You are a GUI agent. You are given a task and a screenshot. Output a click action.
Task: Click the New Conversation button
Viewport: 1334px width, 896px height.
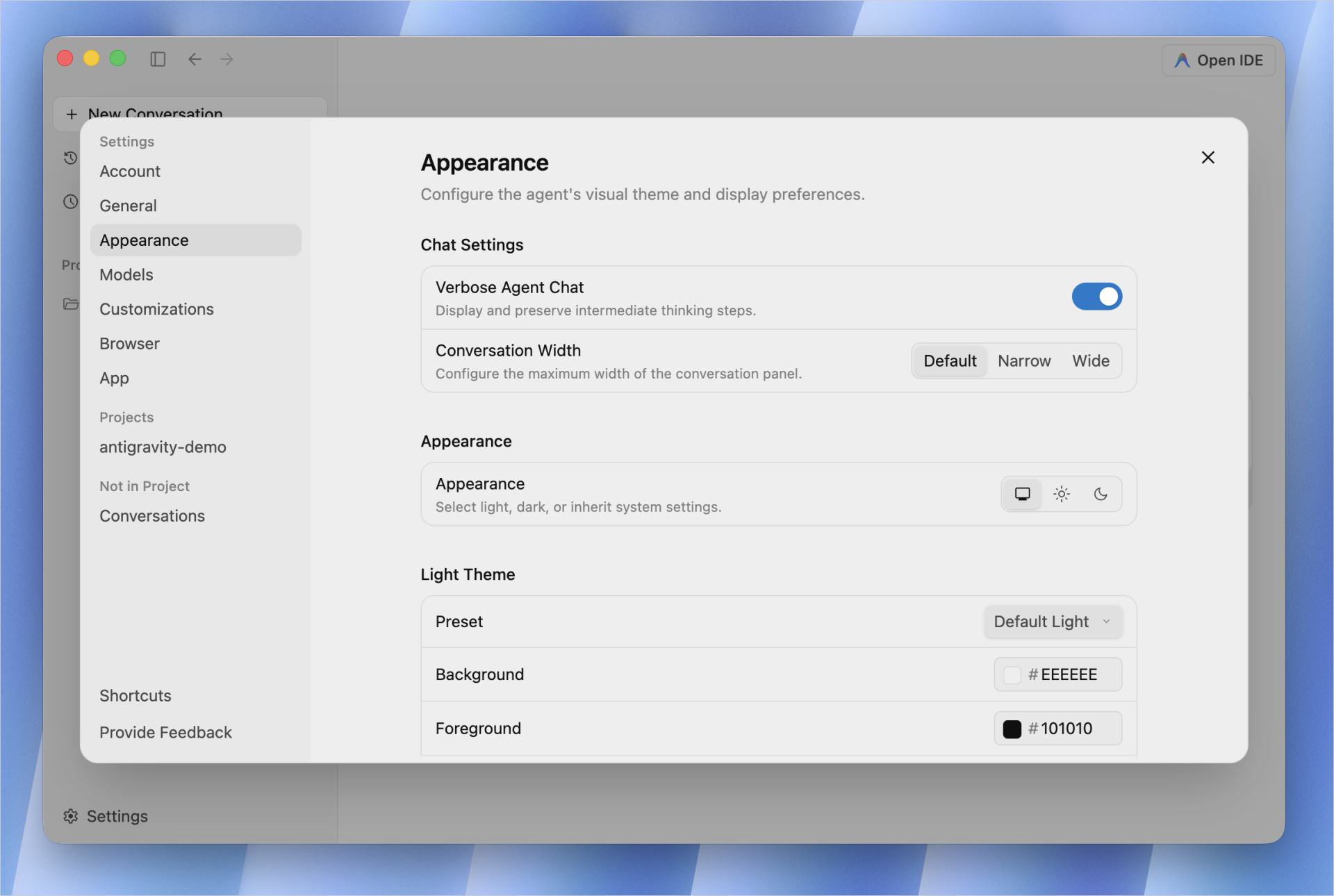pos(190,113)
